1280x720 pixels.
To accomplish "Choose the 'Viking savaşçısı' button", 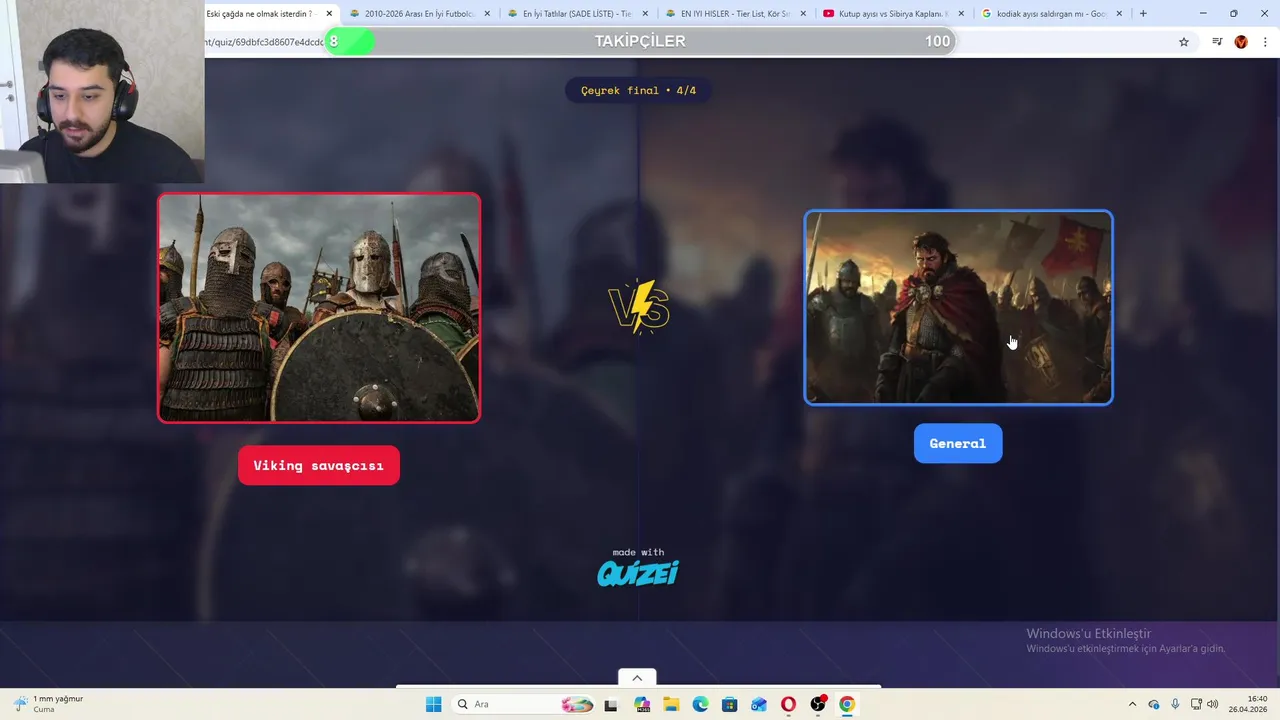I will (x=319, y=466).
